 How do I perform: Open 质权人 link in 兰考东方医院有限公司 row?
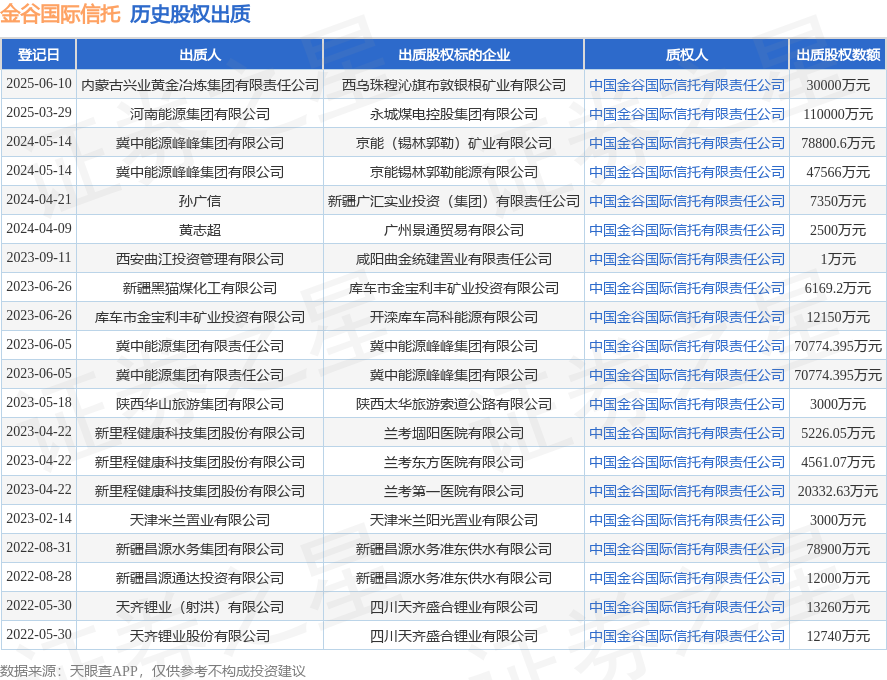click(687, 462)
